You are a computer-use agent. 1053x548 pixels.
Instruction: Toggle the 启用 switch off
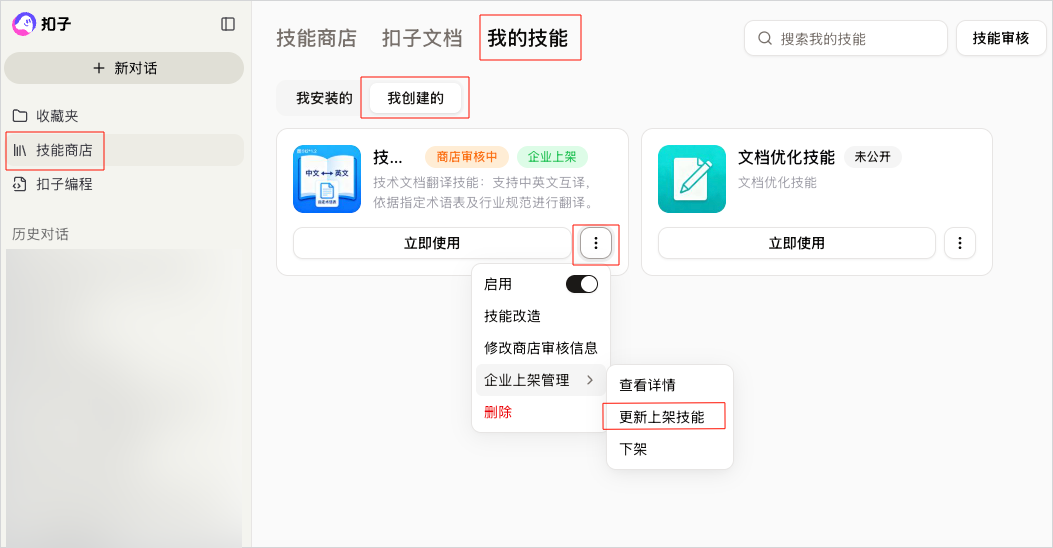pyautogui.click(x=582, y=285)
